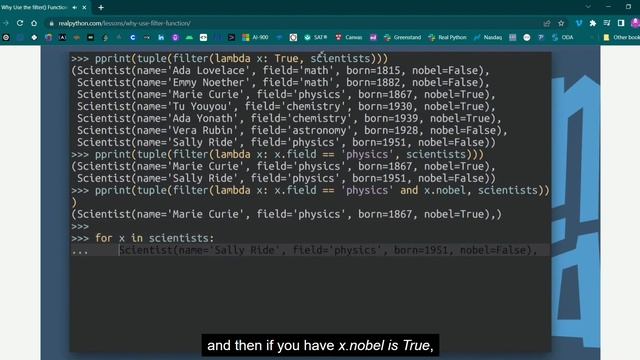Open the media control playlist icon
The width and height of the screenshot is (640, 360).
[x=607, y=23]
